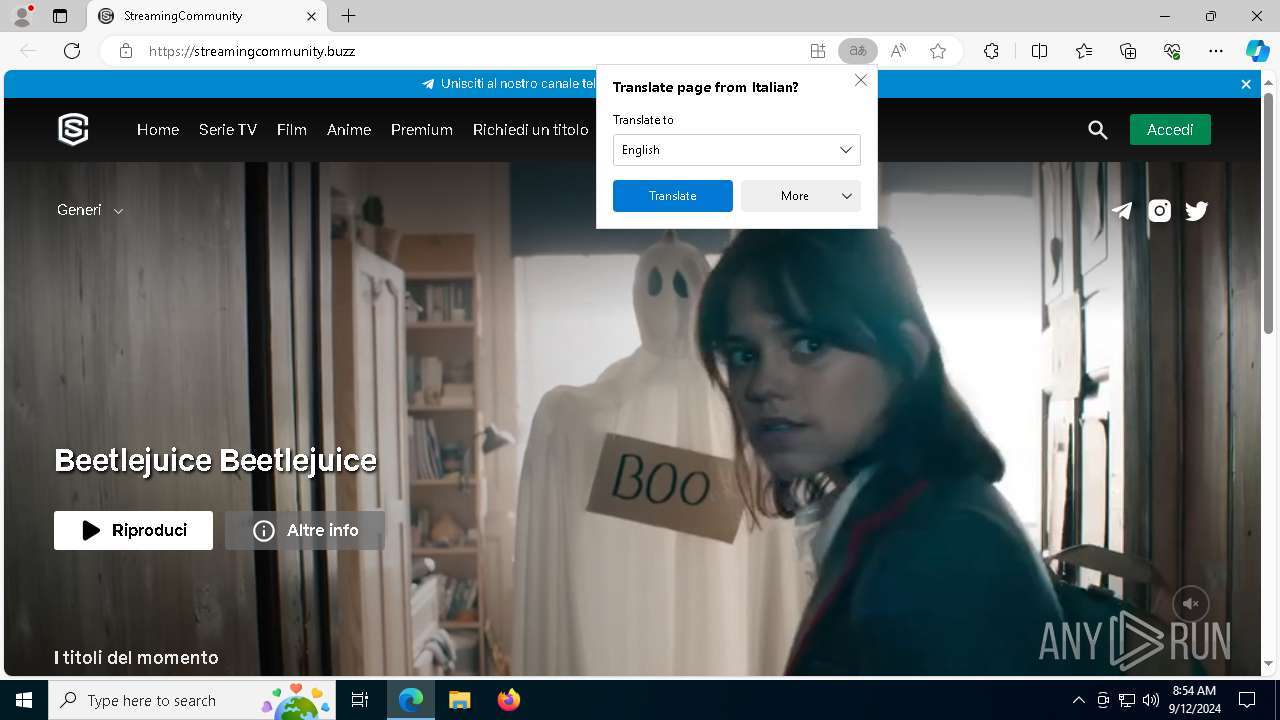Click the translate icon in the address bar
This screenshot has width=1280, height=720.
857,51
